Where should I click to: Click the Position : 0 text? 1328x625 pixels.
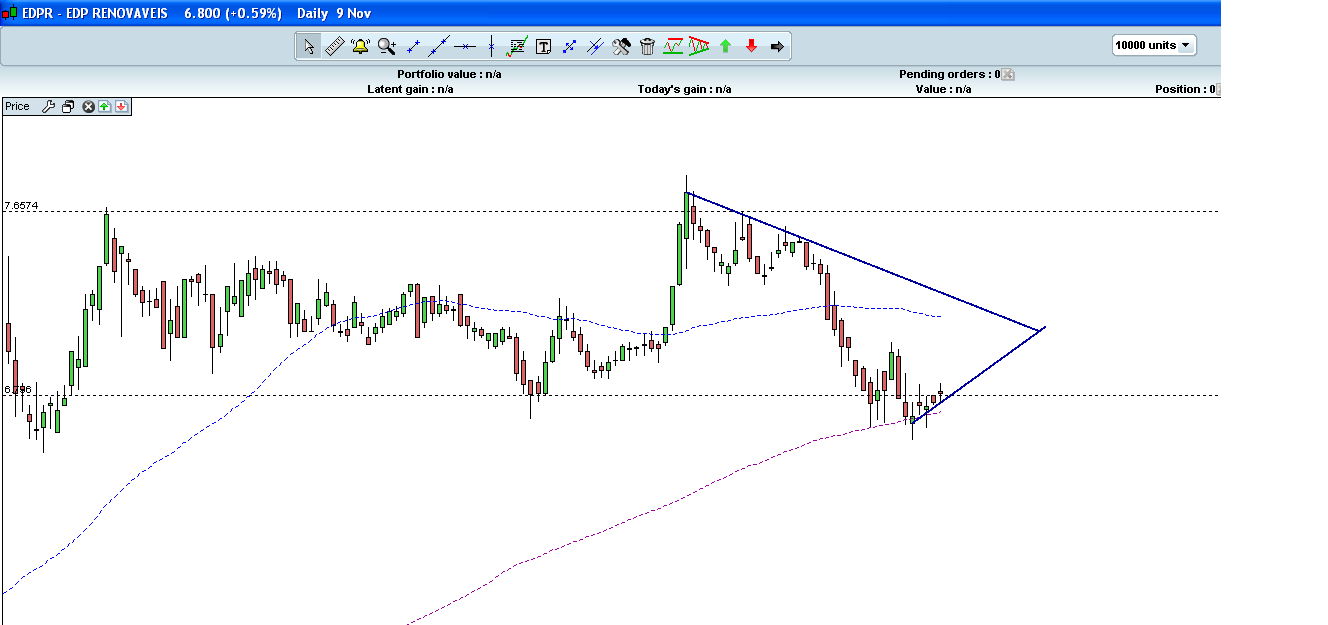point(1185,89)
